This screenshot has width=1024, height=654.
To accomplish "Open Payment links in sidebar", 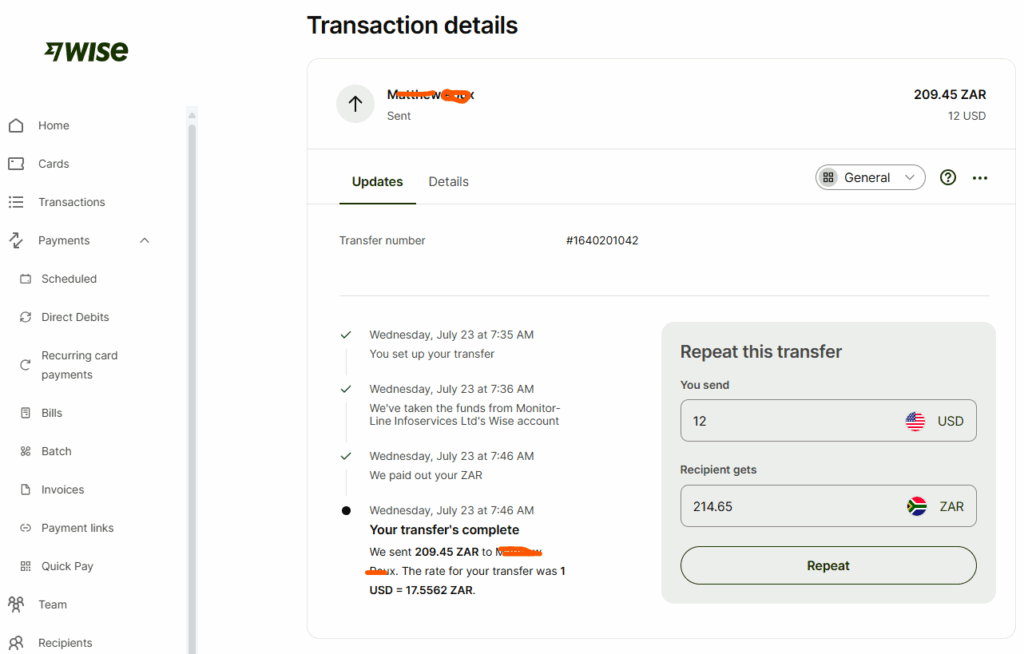I will 77,528.
